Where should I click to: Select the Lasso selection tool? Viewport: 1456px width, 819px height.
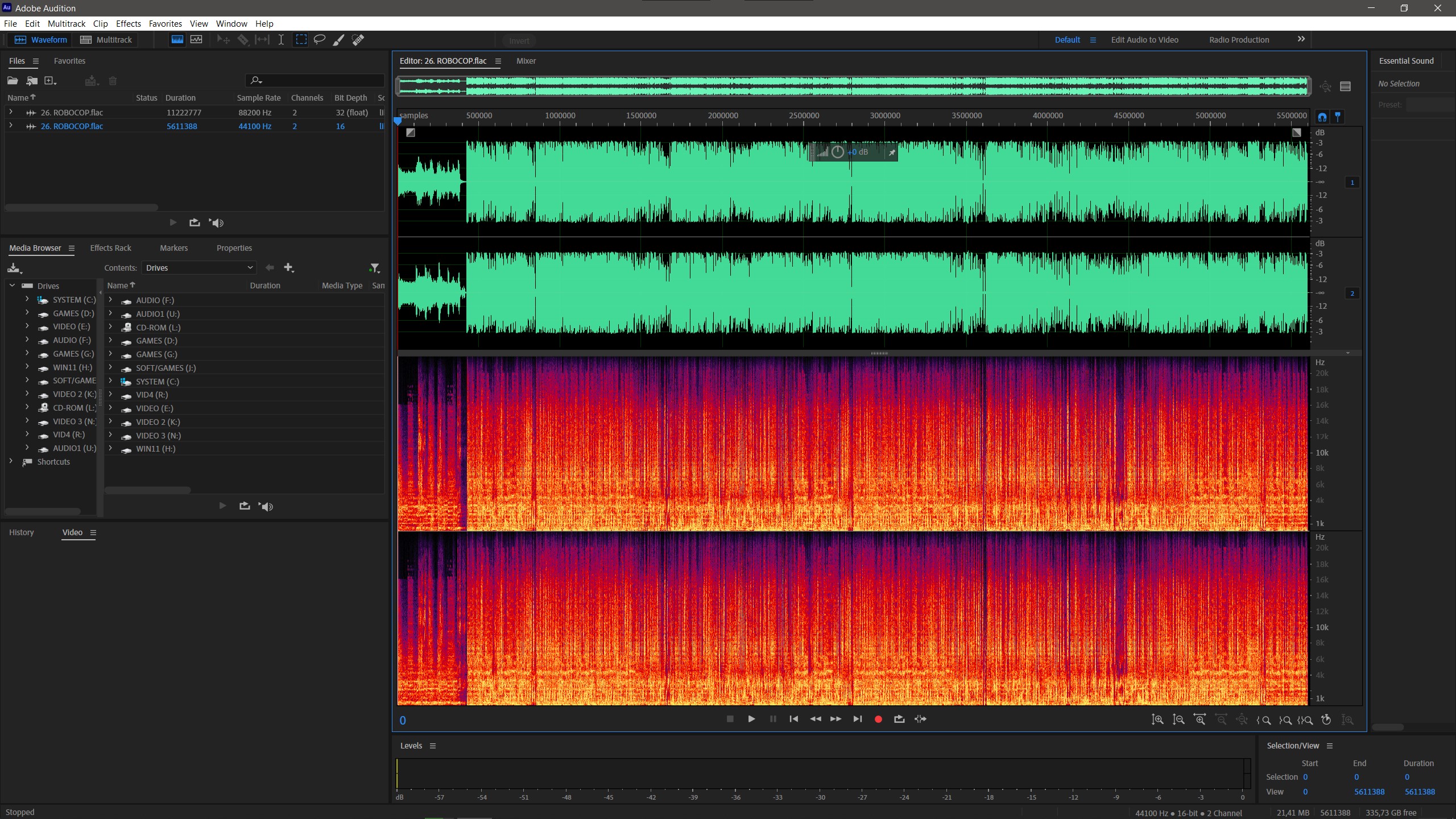tap(320, 40)
